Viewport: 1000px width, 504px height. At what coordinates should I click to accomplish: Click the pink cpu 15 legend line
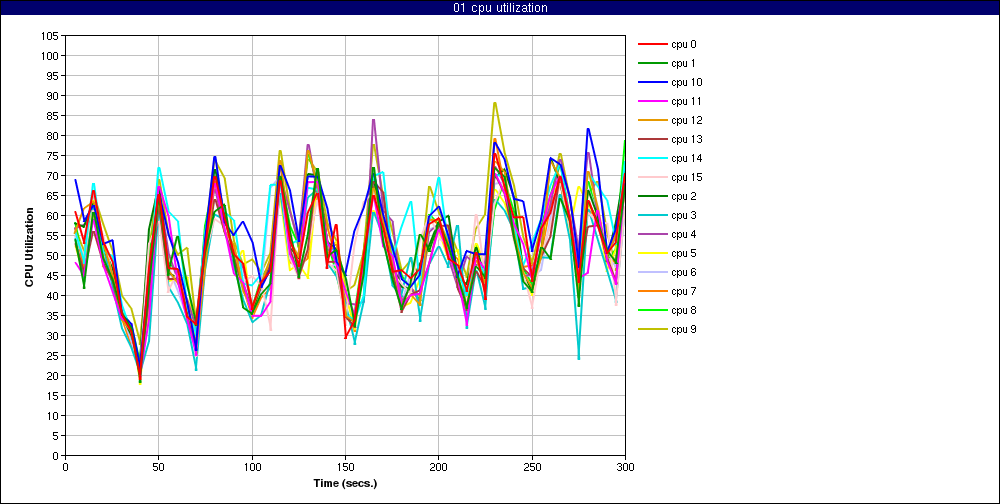click(652, 177)
